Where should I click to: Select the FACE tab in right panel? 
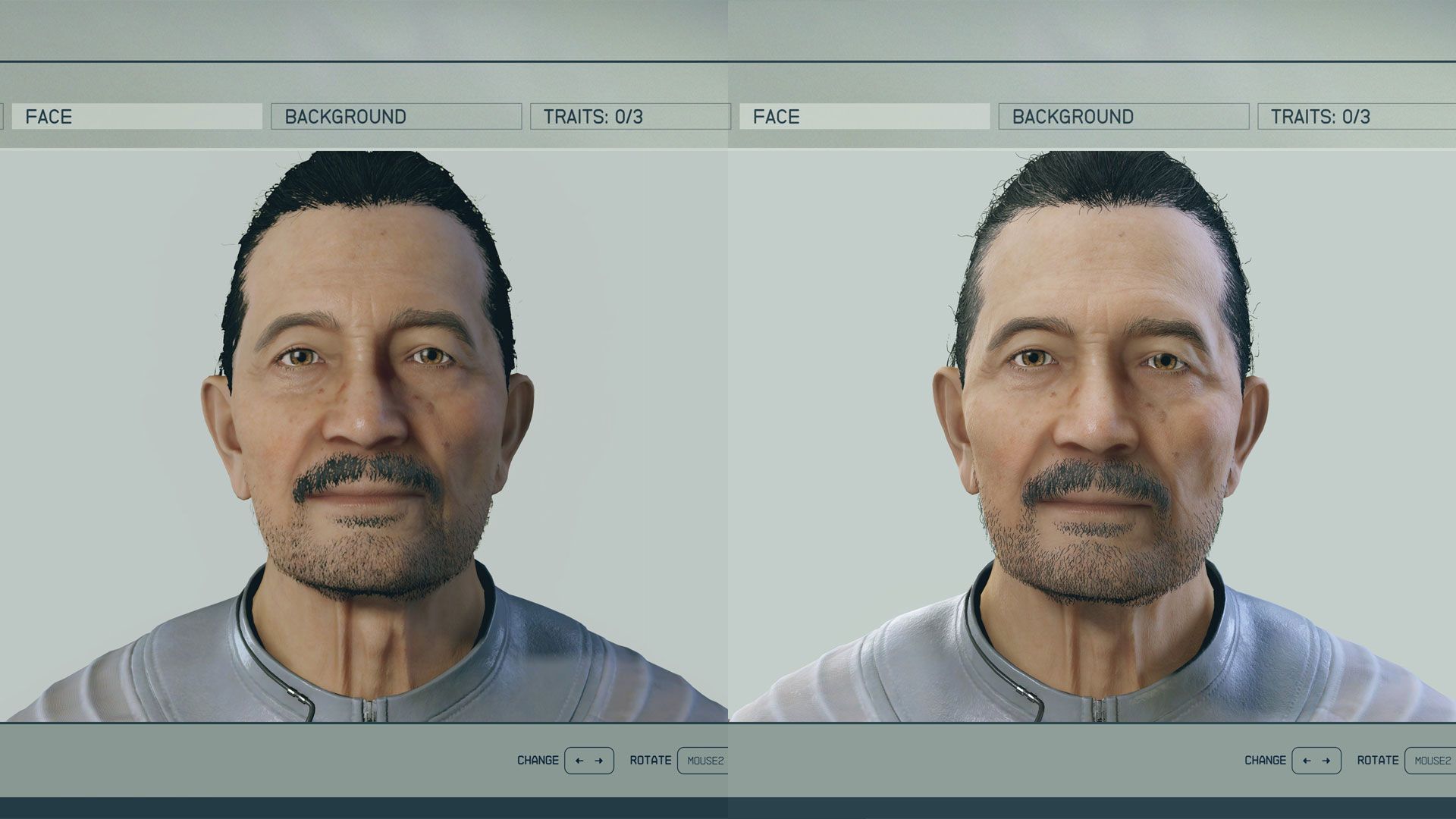click(x=864, y=117)
